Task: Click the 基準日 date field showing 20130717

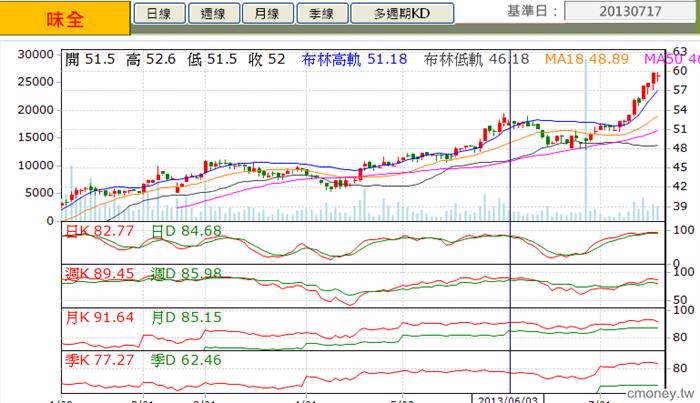Action: [631, 11]
